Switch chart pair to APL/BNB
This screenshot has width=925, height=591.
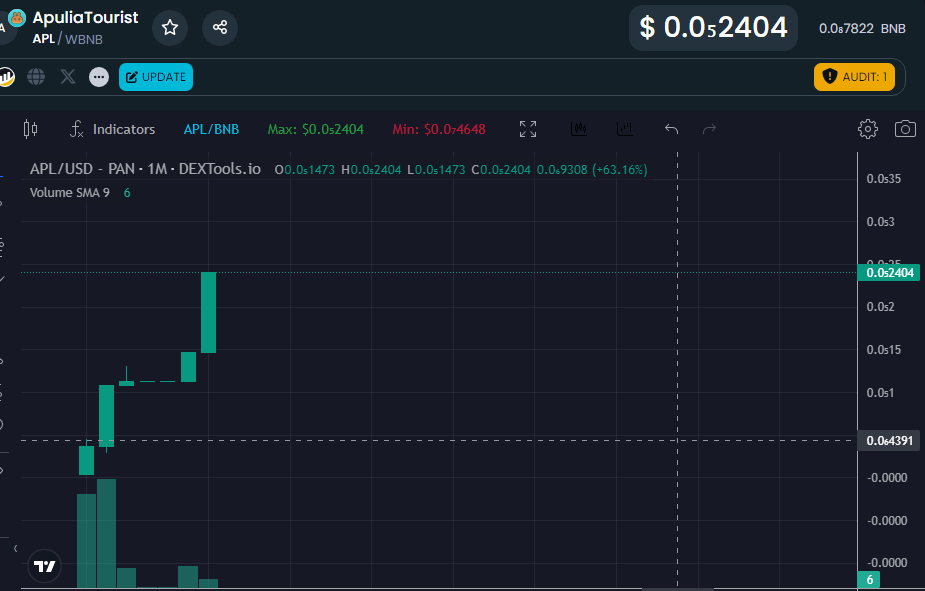click(x=211, y=129)
